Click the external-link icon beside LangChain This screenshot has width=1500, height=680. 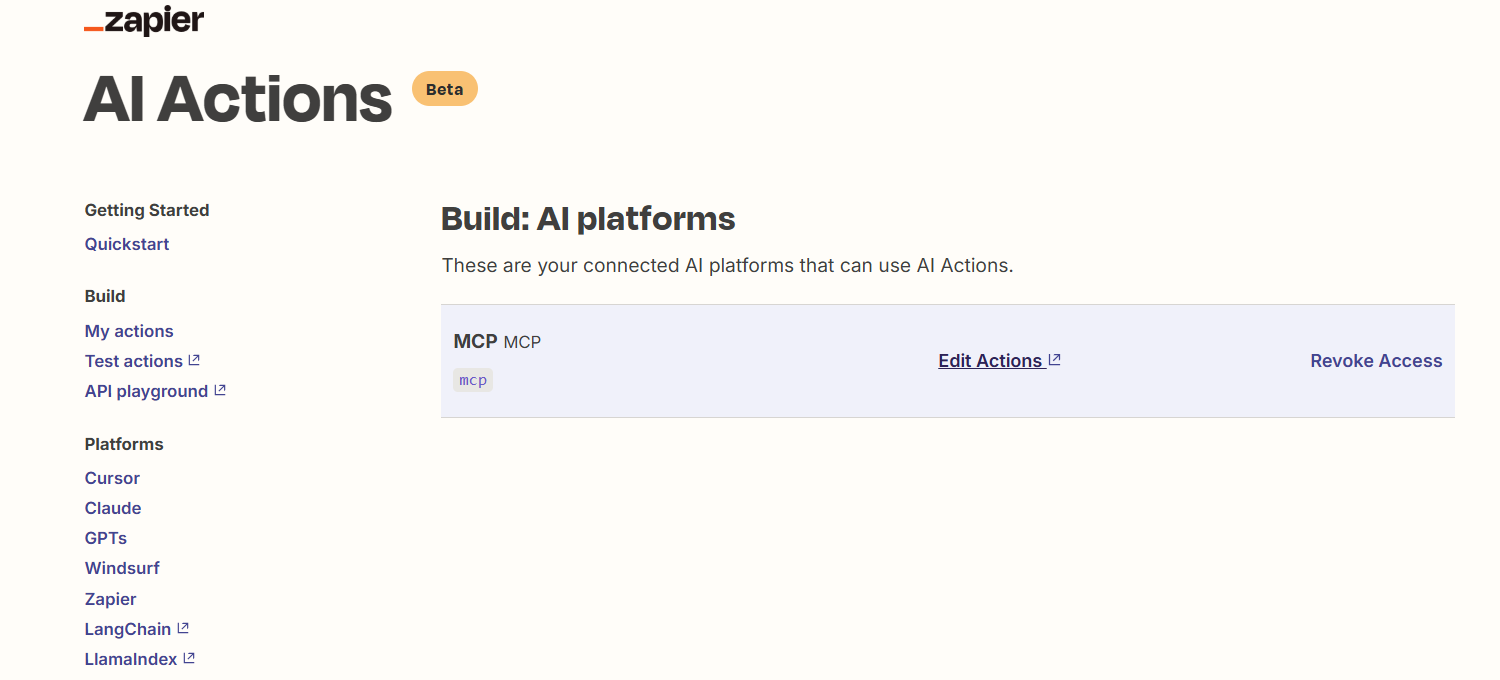point(183,628)
